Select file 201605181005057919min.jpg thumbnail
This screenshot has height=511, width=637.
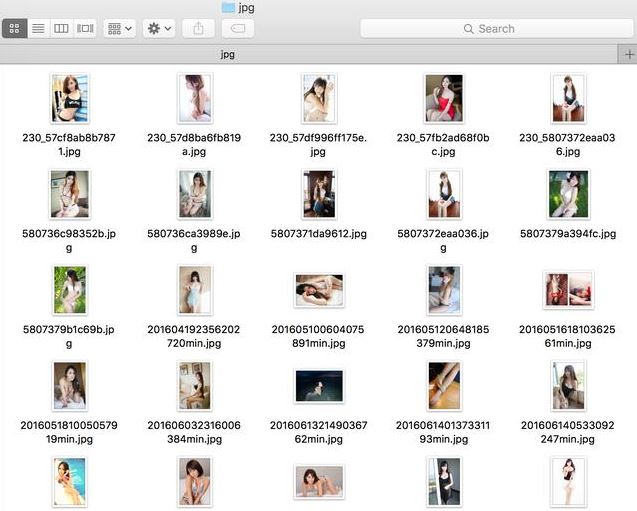[70, 386]
